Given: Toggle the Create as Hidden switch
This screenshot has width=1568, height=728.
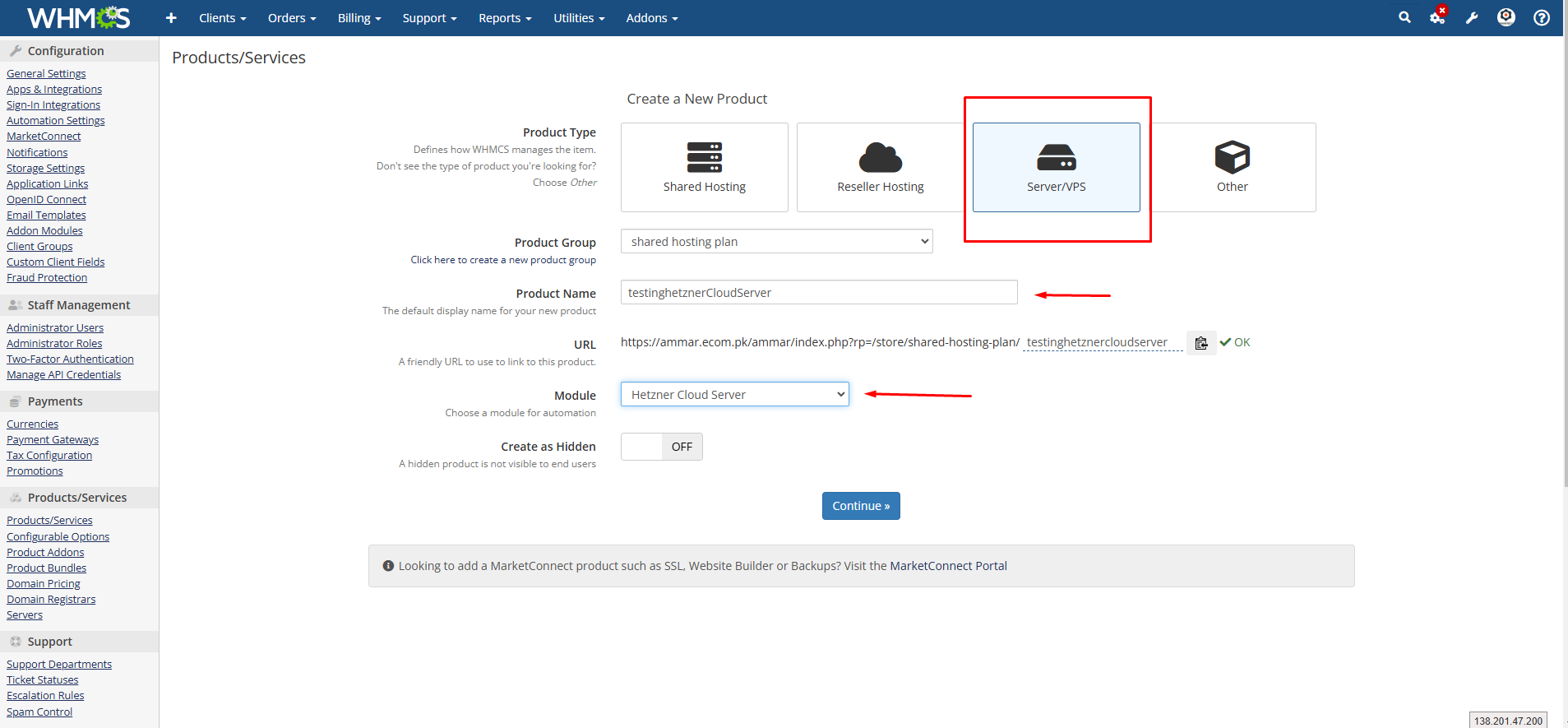Looking at the screenshot, I should (x=661, y=447).
